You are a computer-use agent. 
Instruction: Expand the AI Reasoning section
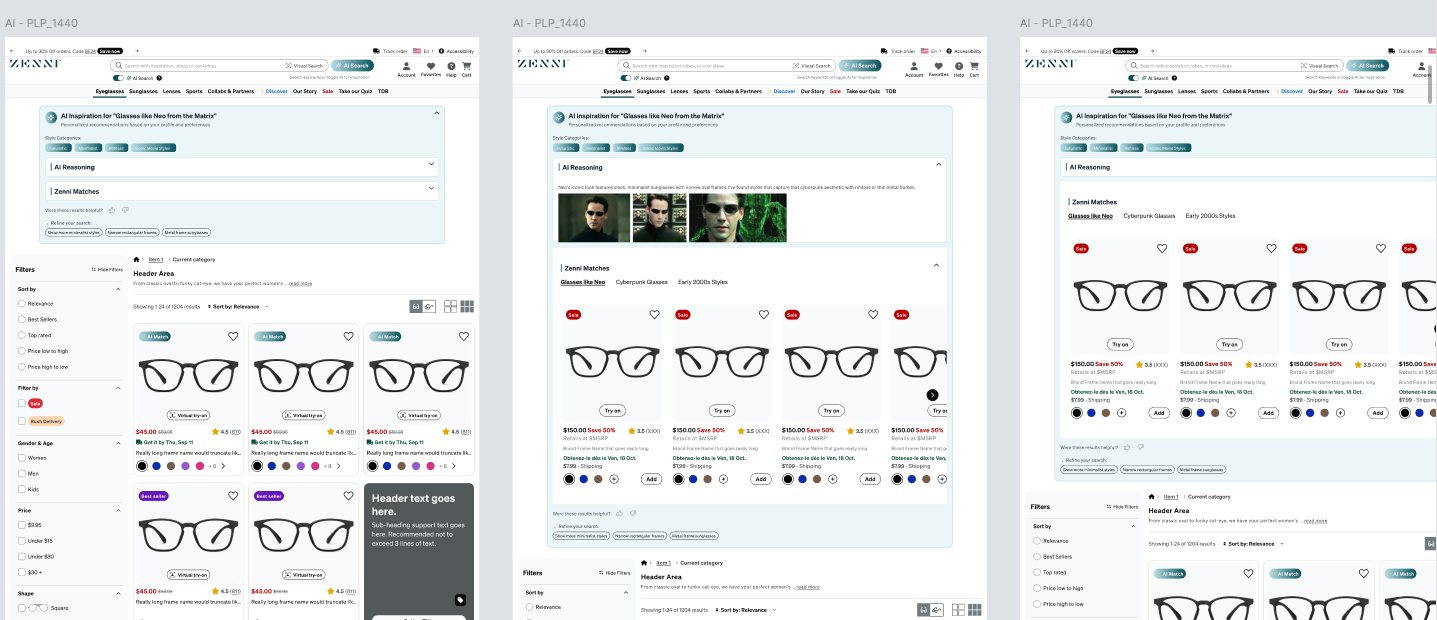(x=432, y=165)
